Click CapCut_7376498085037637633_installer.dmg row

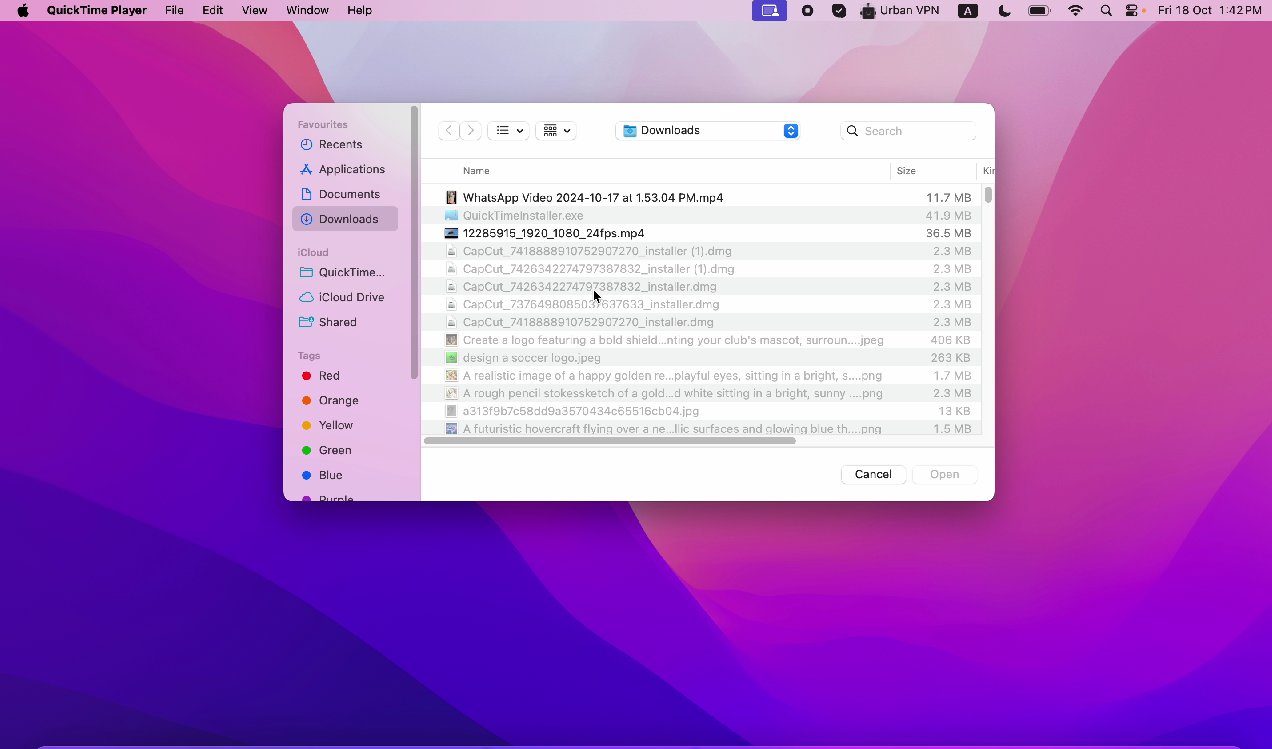701,304
